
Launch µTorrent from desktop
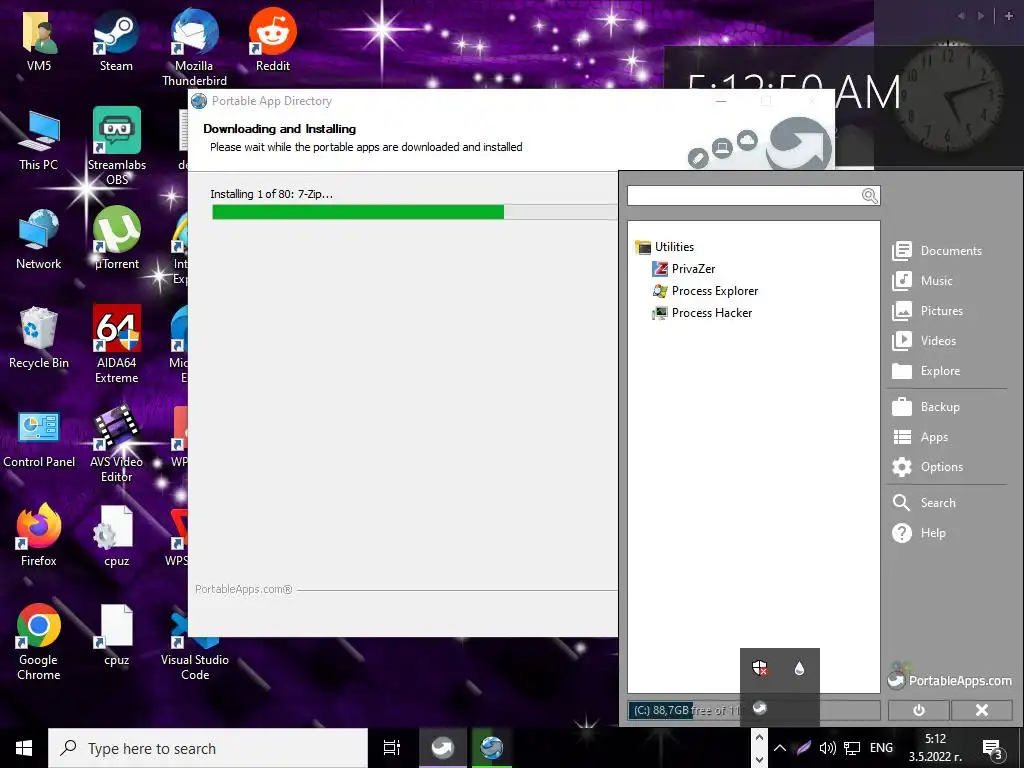click(x=117, y=238)
